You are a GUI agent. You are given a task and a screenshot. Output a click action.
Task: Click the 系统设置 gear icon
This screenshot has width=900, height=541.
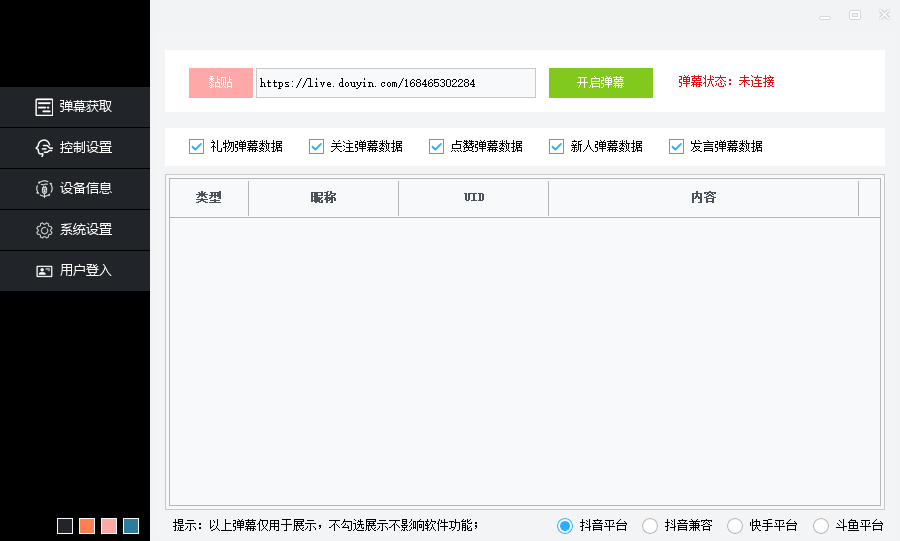[x=44, y=230]
